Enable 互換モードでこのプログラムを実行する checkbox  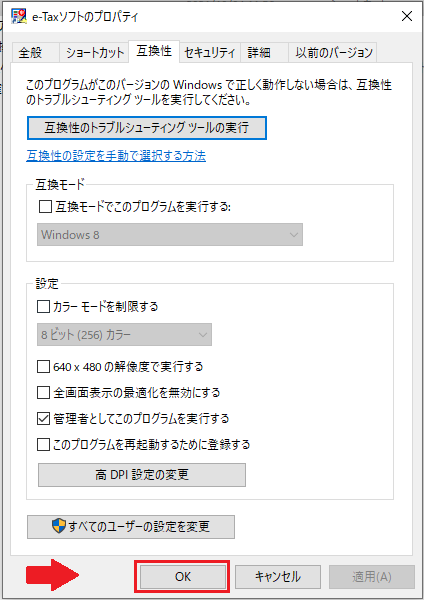click(45, 207)
